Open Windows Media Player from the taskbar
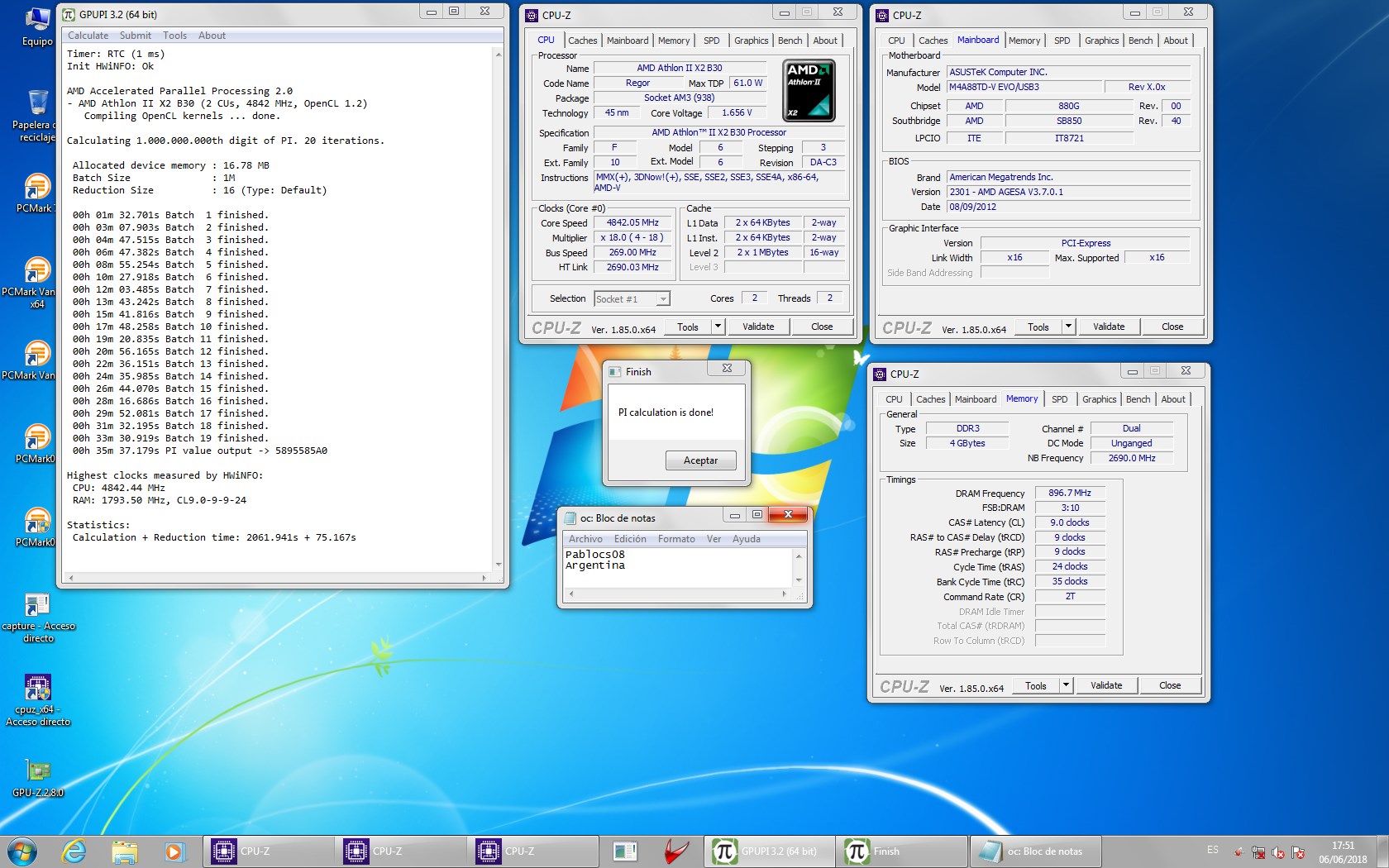Image resolution: width=1389 pixels, height=868 pixels. click(x=174, y=851)
